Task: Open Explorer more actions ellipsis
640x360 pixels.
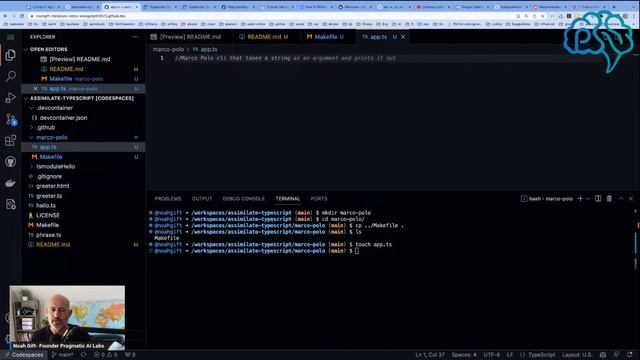Action: pyautogui.click(x=135, y=37)
